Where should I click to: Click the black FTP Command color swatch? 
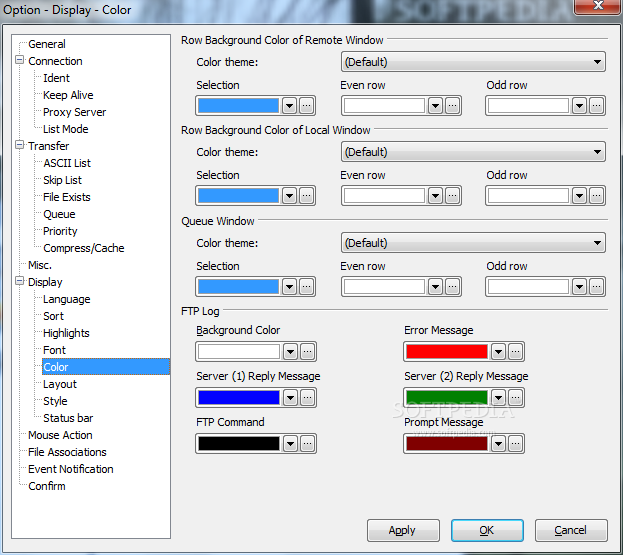[x=239, y=443]
